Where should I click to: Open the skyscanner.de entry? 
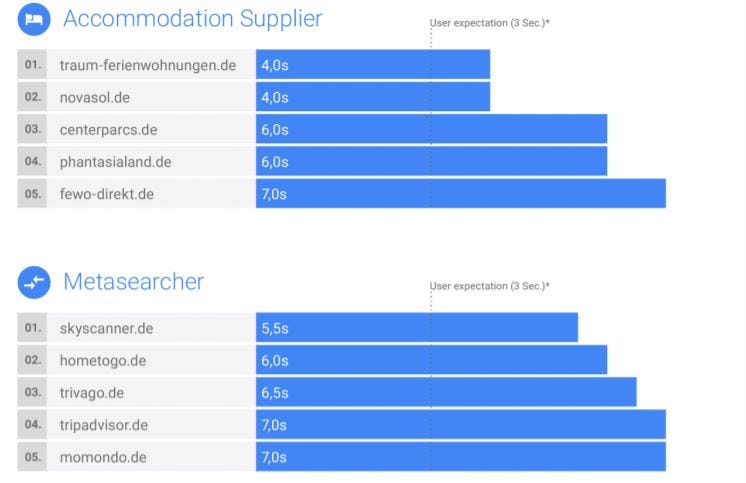click(106, 328)
